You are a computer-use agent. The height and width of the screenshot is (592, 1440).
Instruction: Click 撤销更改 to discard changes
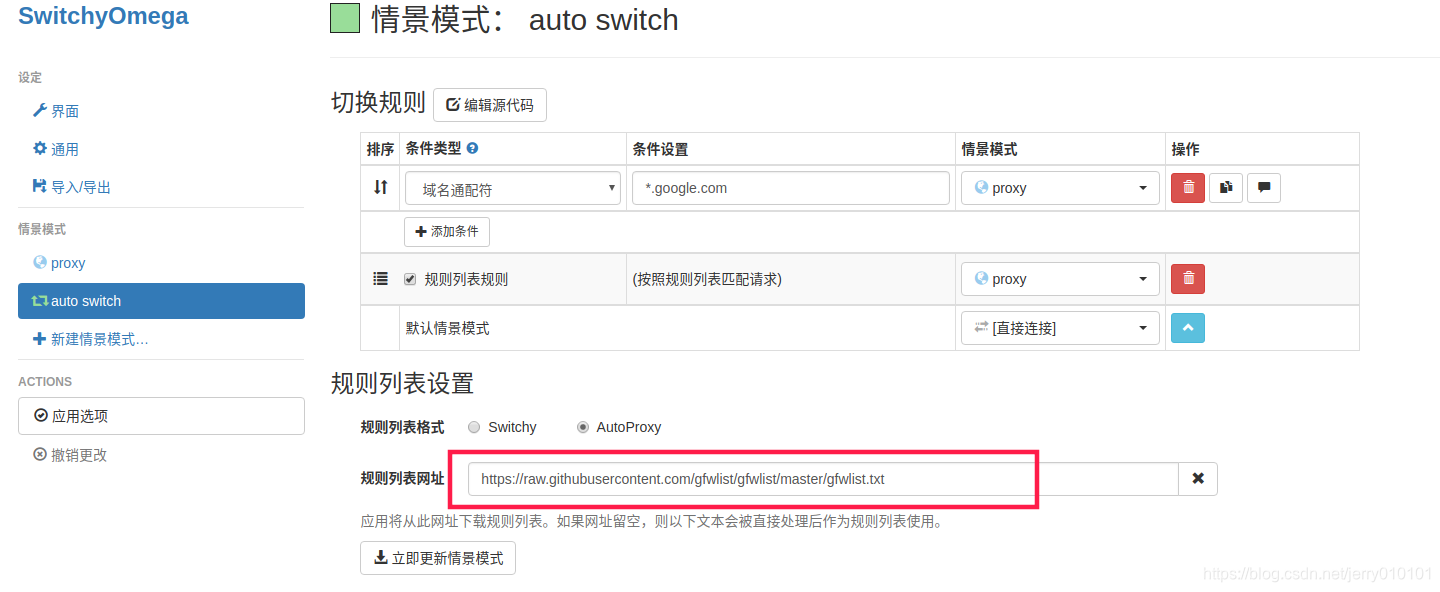click(70, 455)
